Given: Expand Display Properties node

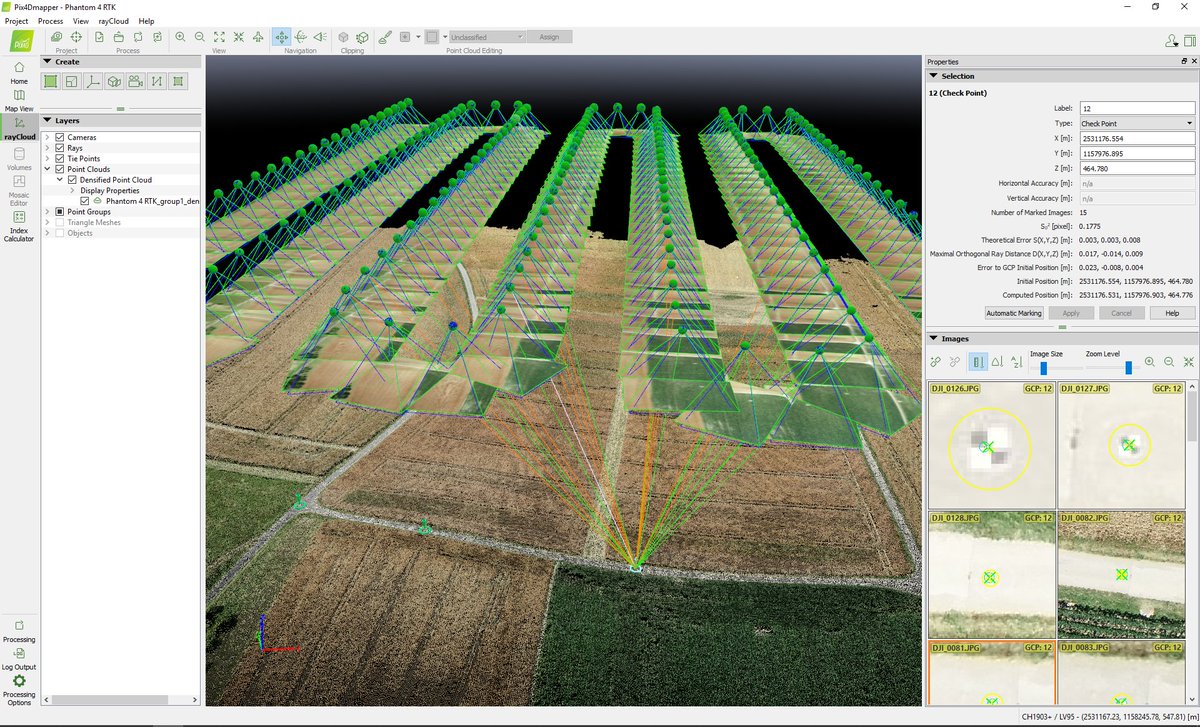Looking at the screenshot, I should [73, 190].
